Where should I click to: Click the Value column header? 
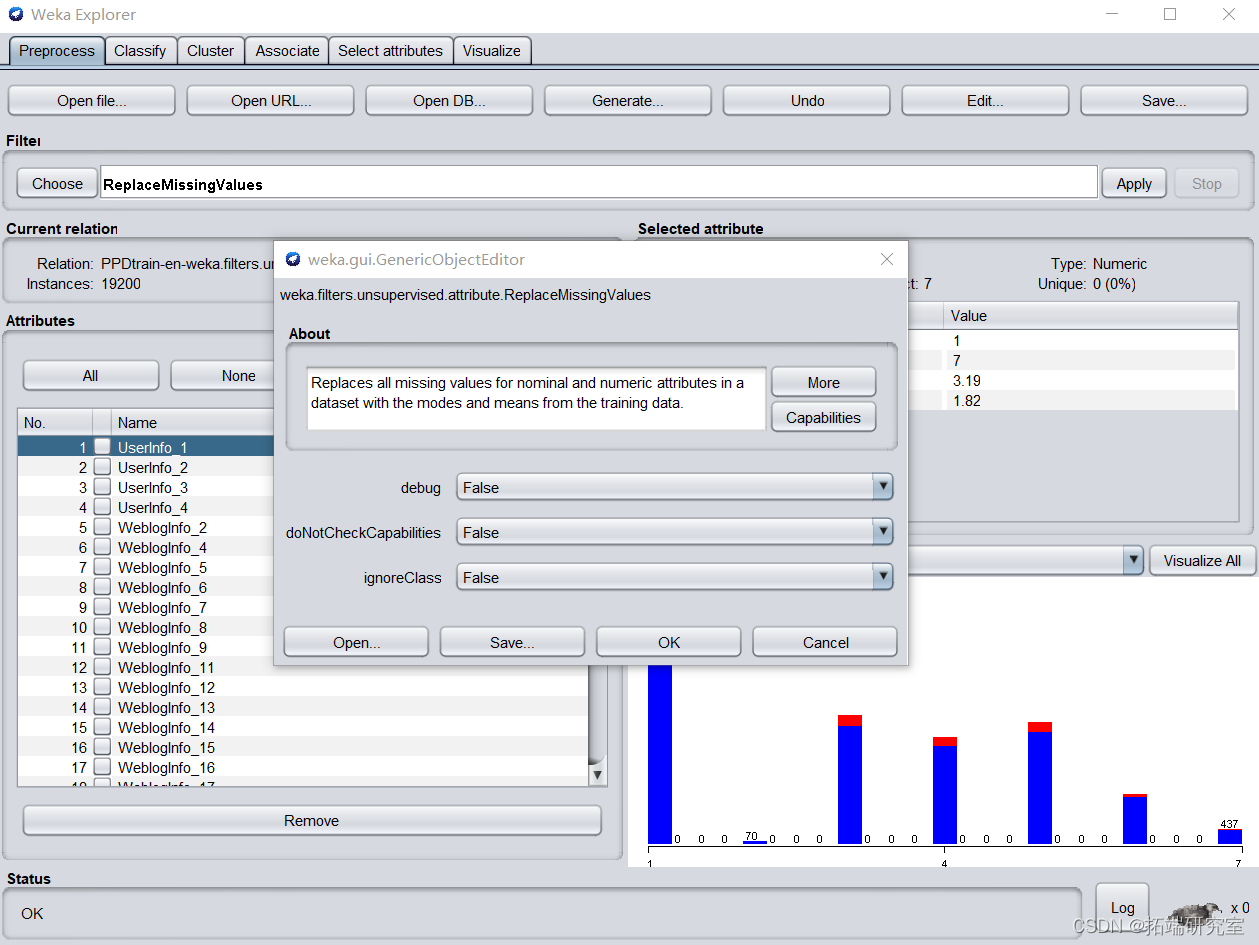tap(1090, 316)
